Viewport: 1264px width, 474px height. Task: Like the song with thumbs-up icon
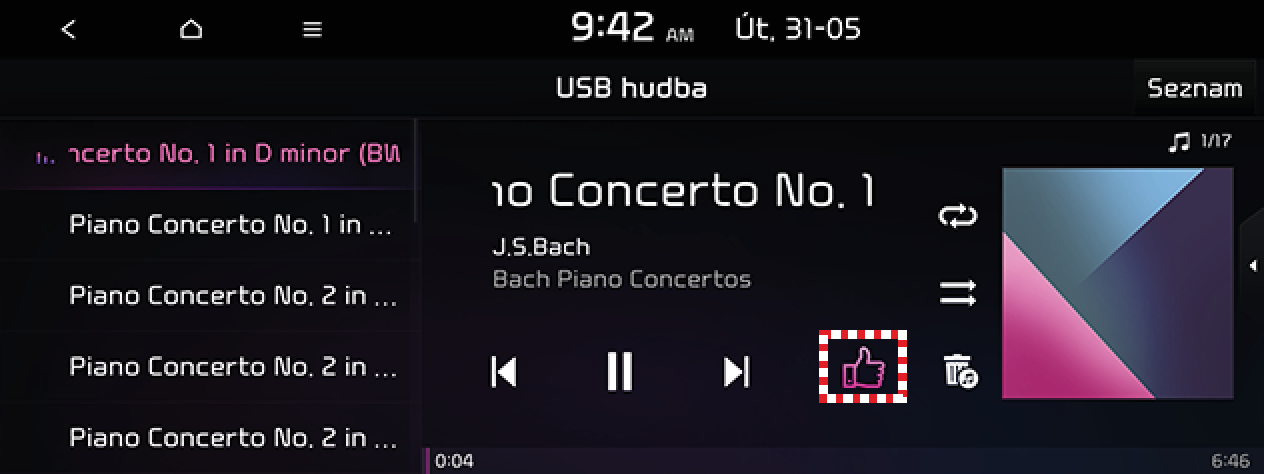[x=863, y=366]
